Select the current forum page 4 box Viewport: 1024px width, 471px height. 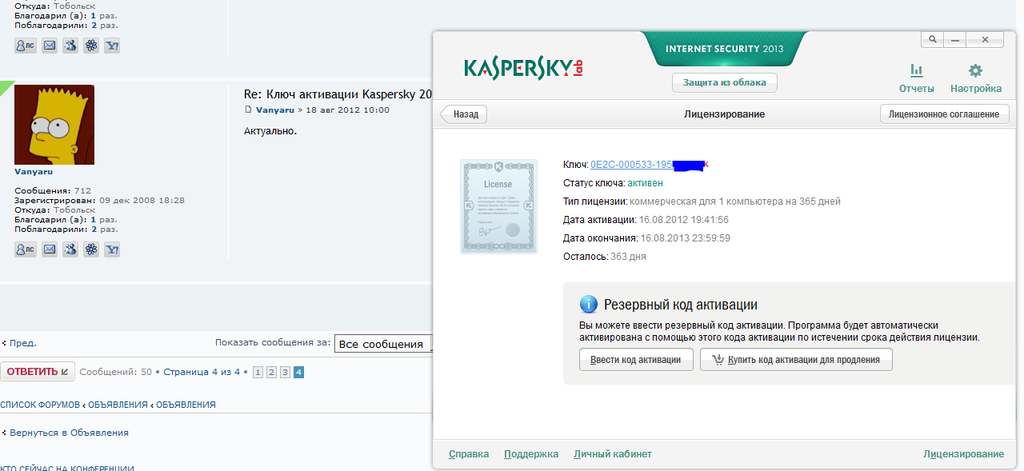[298, 372]
